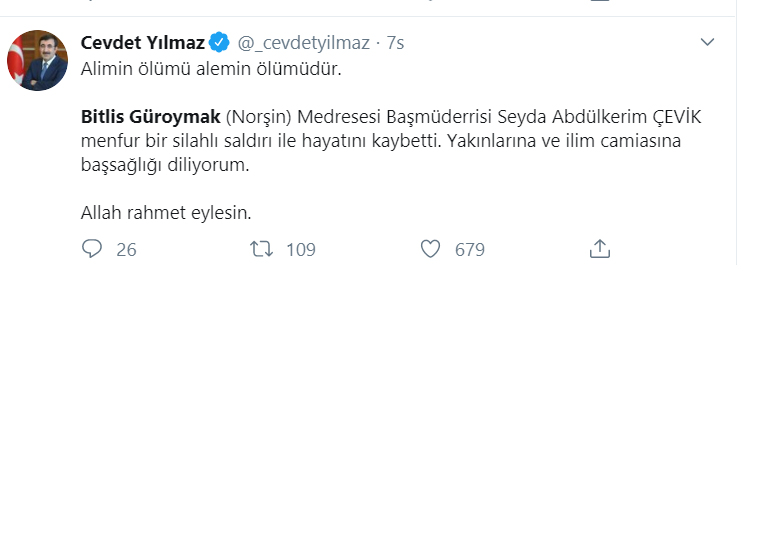The image size is (763, 537).
Task: Click the reply count 26
Action: 126,250
